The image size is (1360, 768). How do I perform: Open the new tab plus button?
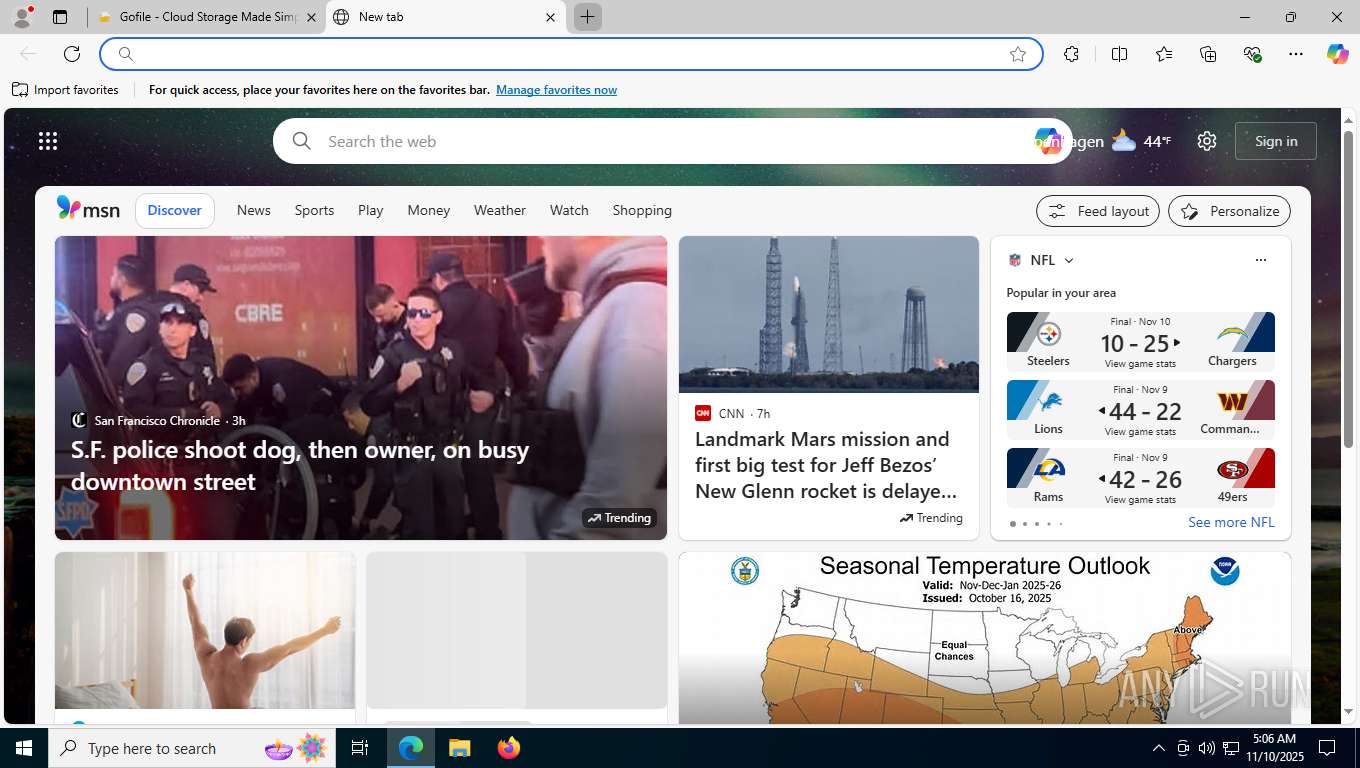(x=587, y=17)
